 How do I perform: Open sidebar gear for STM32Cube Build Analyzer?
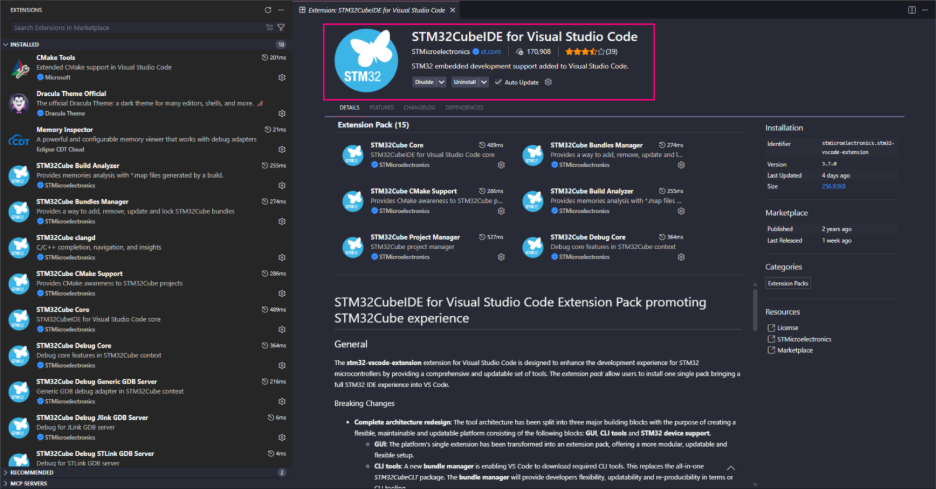click(282, 186)
